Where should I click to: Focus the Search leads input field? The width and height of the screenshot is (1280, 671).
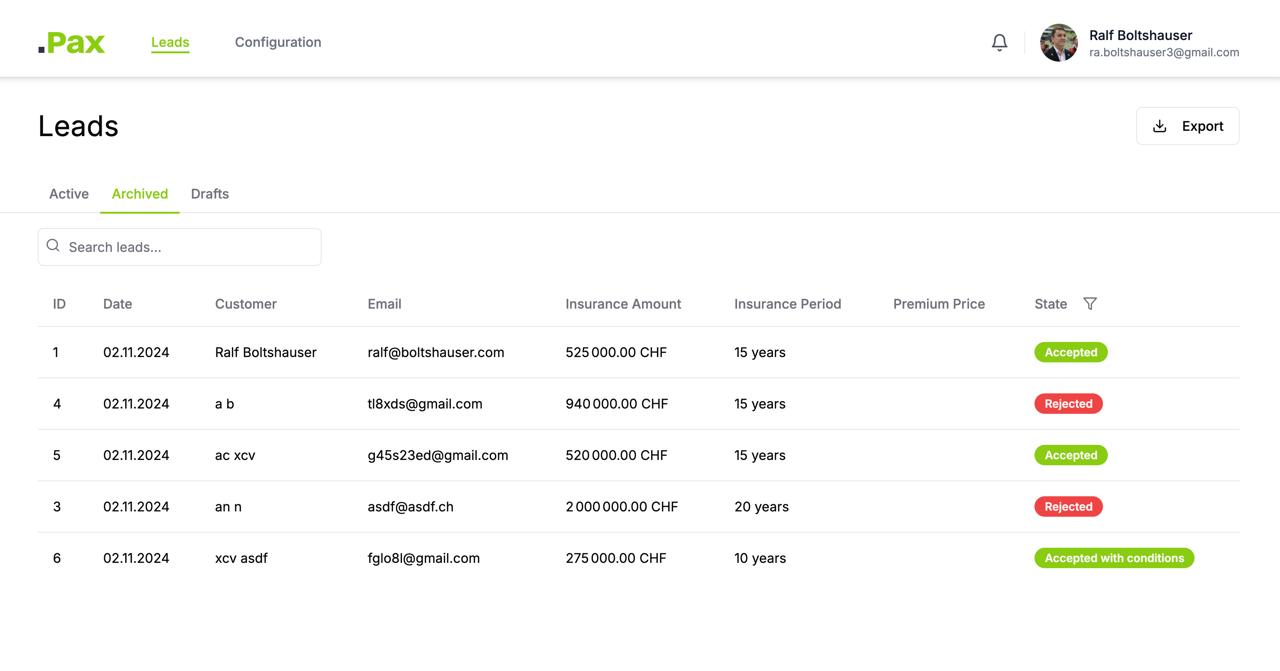pos(190,247)
